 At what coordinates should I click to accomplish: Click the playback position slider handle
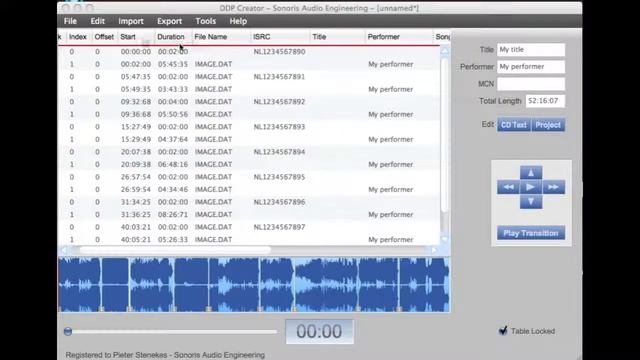(68, 331)
